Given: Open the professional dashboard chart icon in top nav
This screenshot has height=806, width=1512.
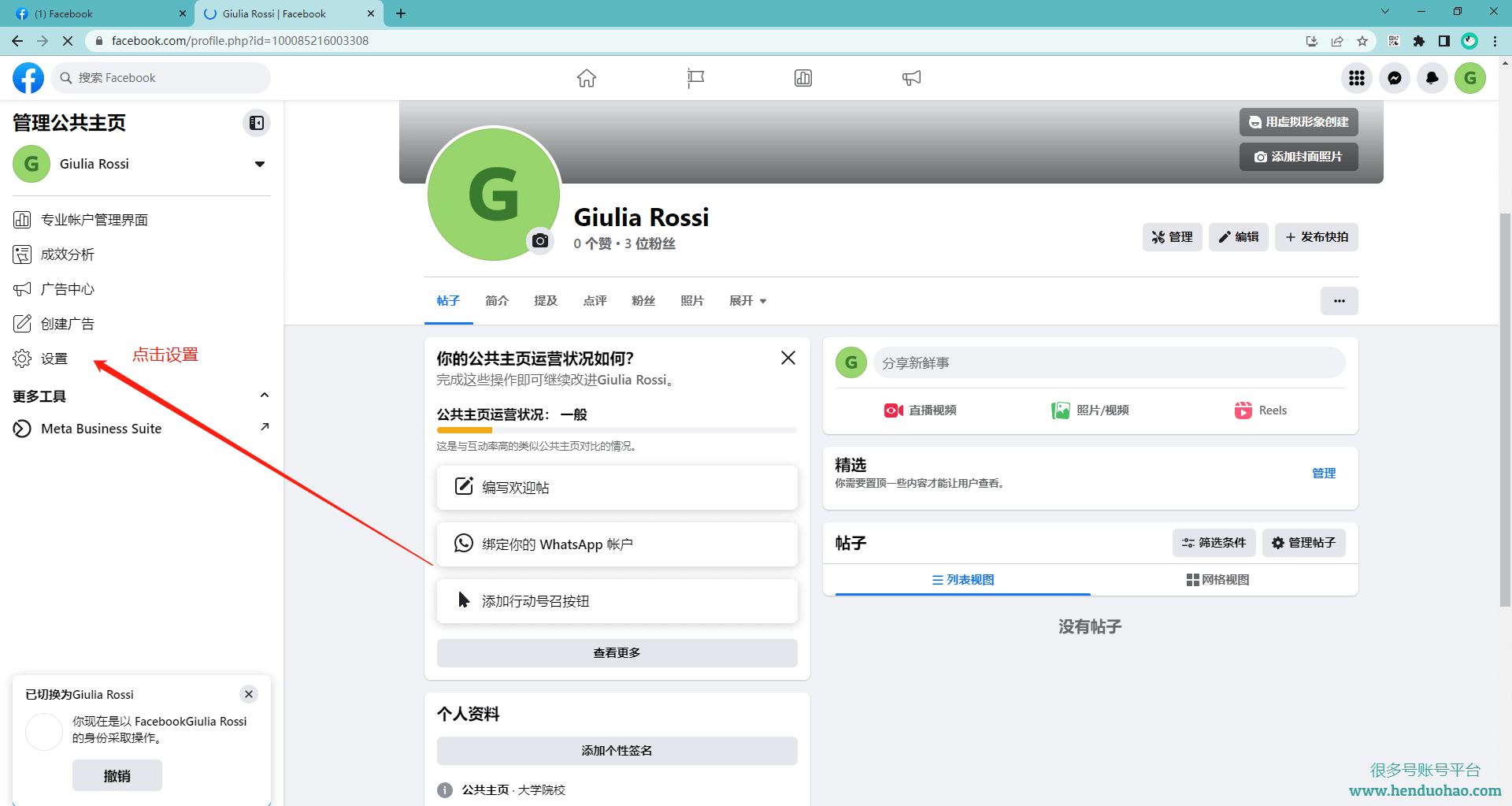Looking at the screenshot, I should pyautogui.click(x=803, y=78).
